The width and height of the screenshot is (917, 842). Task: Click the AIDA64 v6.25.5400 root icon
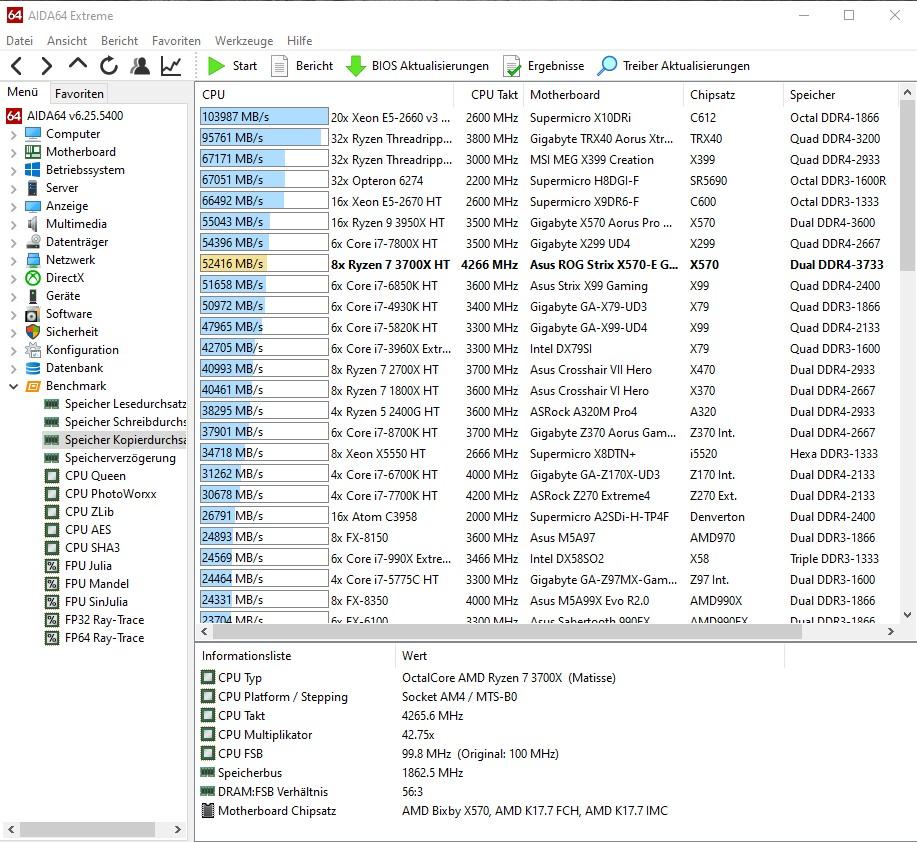click(14, 116)
